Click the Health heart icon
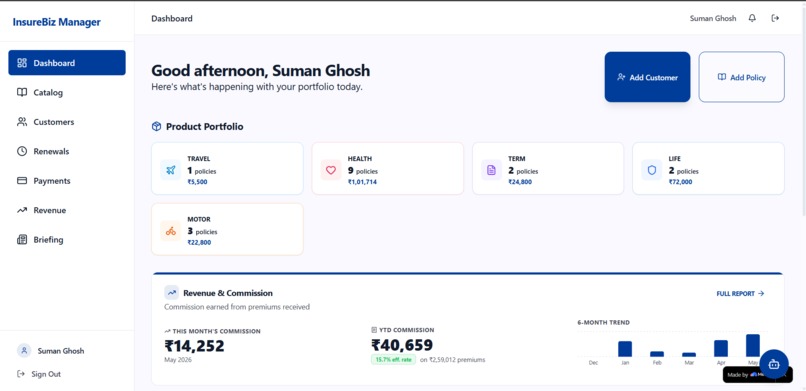Viewport: 806px width, 391px height. (x=331, y=170)
